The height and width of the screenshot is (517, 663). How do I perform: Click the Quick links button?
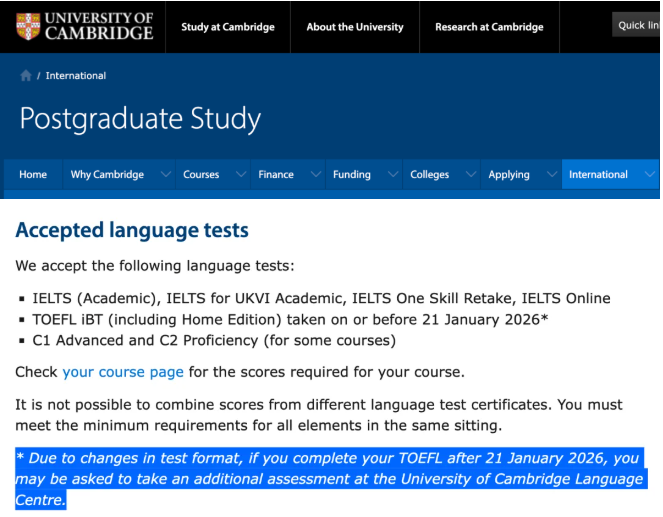tap(636, 26)
